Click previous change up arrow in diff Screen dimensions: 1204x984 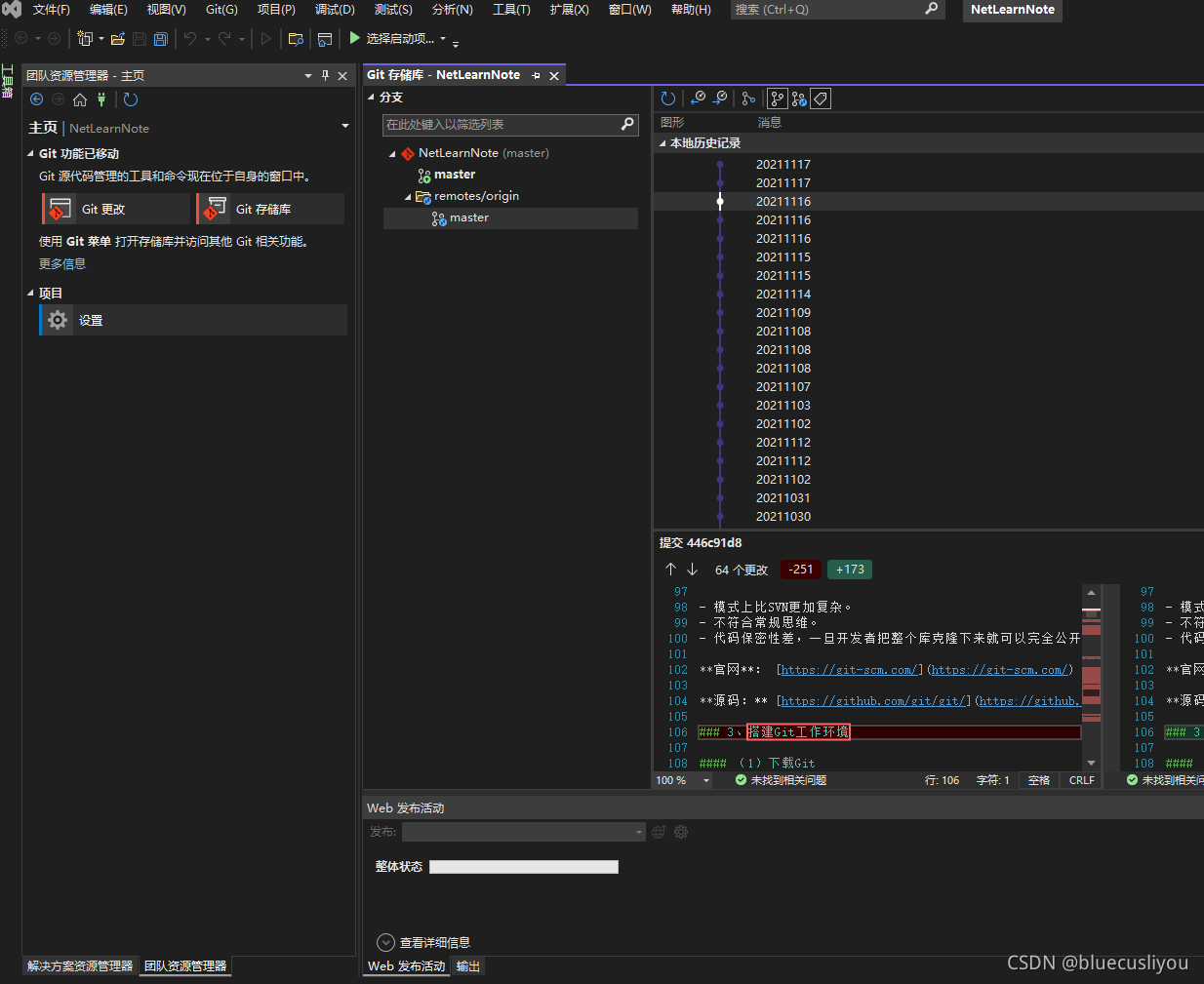[x=670, y=569]
